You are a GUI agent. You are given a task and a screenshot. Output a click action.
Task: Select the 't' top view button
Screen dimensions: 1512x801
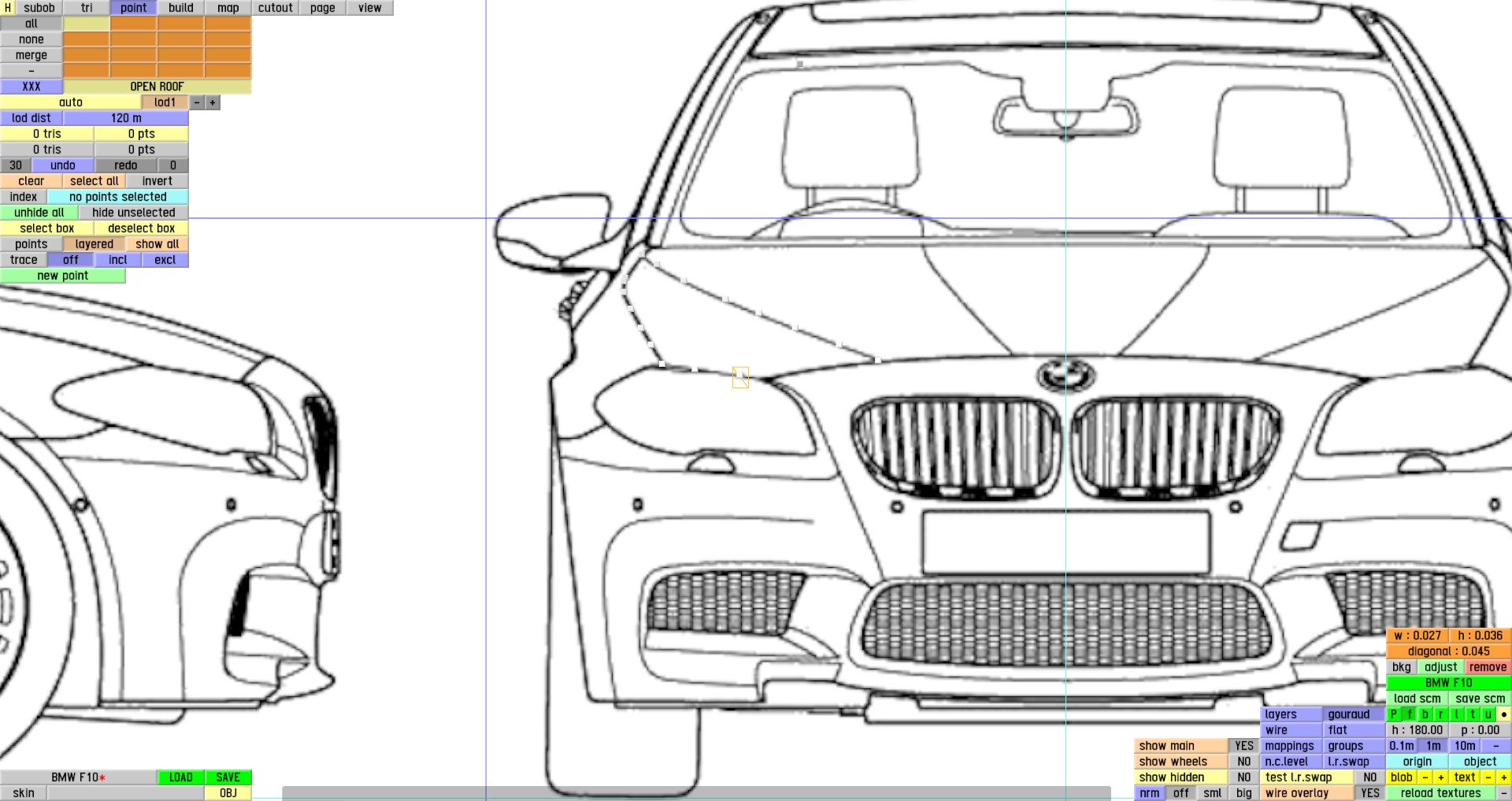pyautogui.click(x=1473, y=714)
